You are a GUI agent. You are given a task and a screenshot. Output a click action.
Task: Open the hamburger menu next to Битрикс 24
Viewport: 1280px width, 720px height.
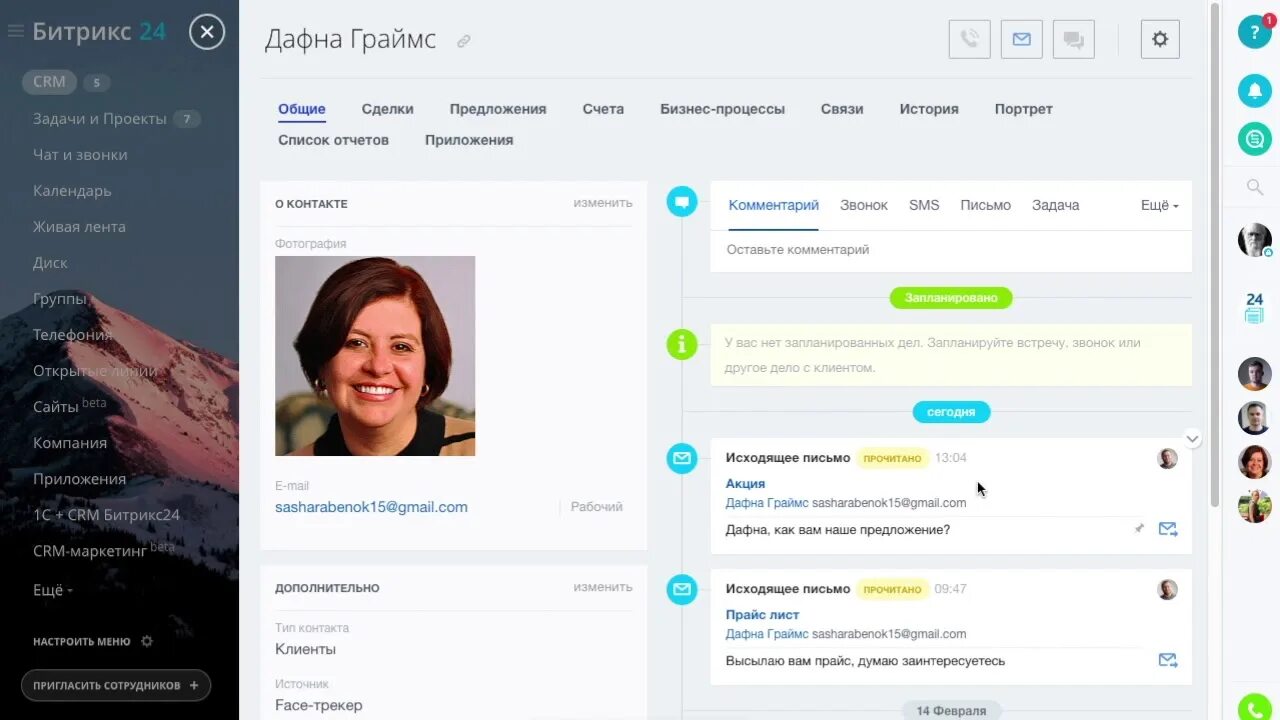coord(15,31)
